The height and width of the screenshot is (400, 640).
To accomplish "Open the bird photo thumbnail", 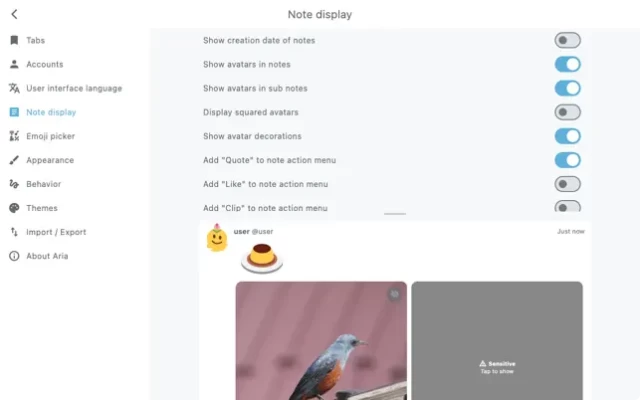I will pyautogui.click(x=321, y=341).
